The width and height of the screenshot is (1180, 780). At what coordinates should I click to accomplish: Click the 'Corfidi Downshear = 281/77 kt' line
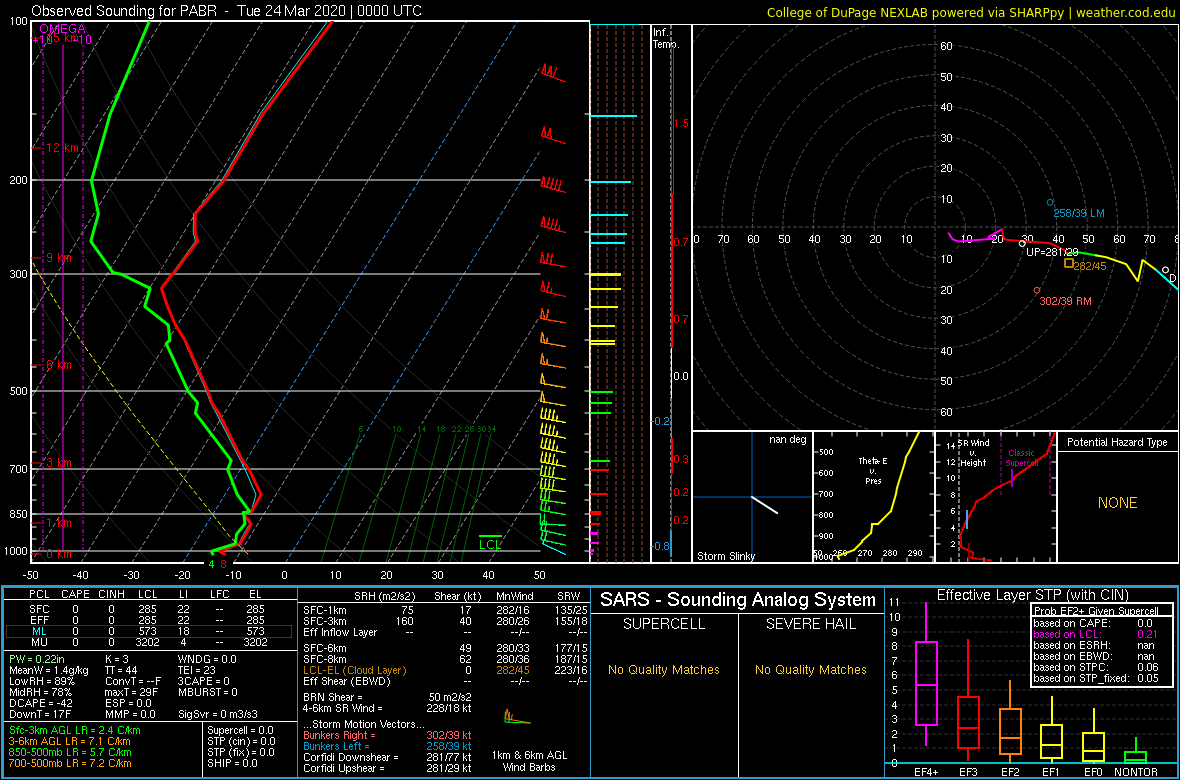[x=387, y=758]
